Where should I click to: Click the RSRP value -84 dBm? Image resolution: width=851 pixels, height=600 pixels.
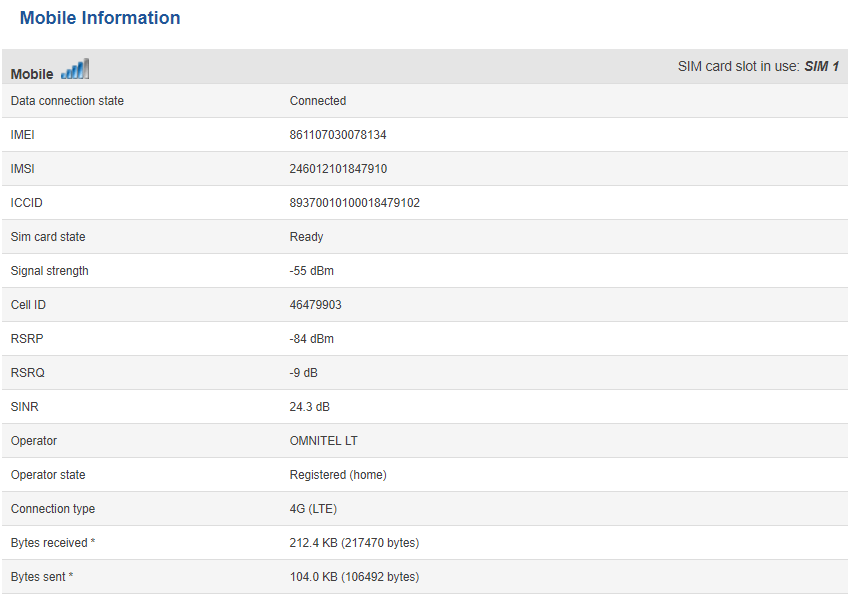tap(311, 339)
